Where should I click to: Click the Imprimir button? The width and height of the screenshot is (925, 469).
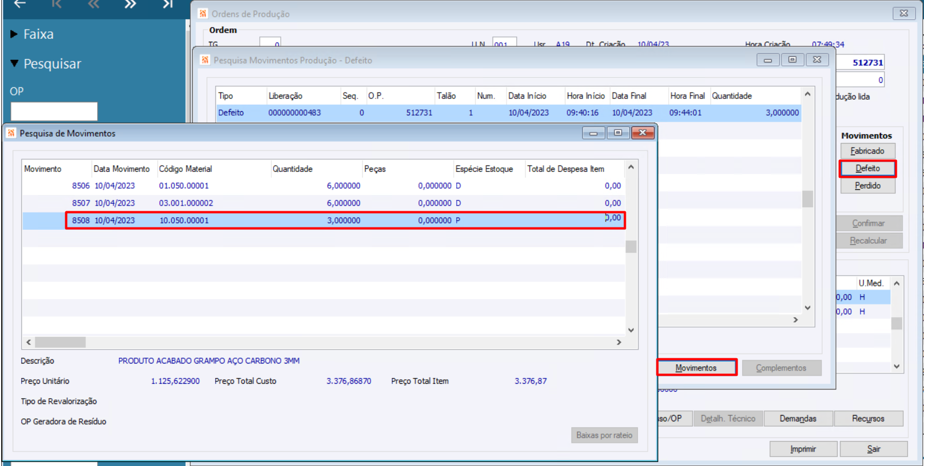pyautogui.click(x=803, y=449)
